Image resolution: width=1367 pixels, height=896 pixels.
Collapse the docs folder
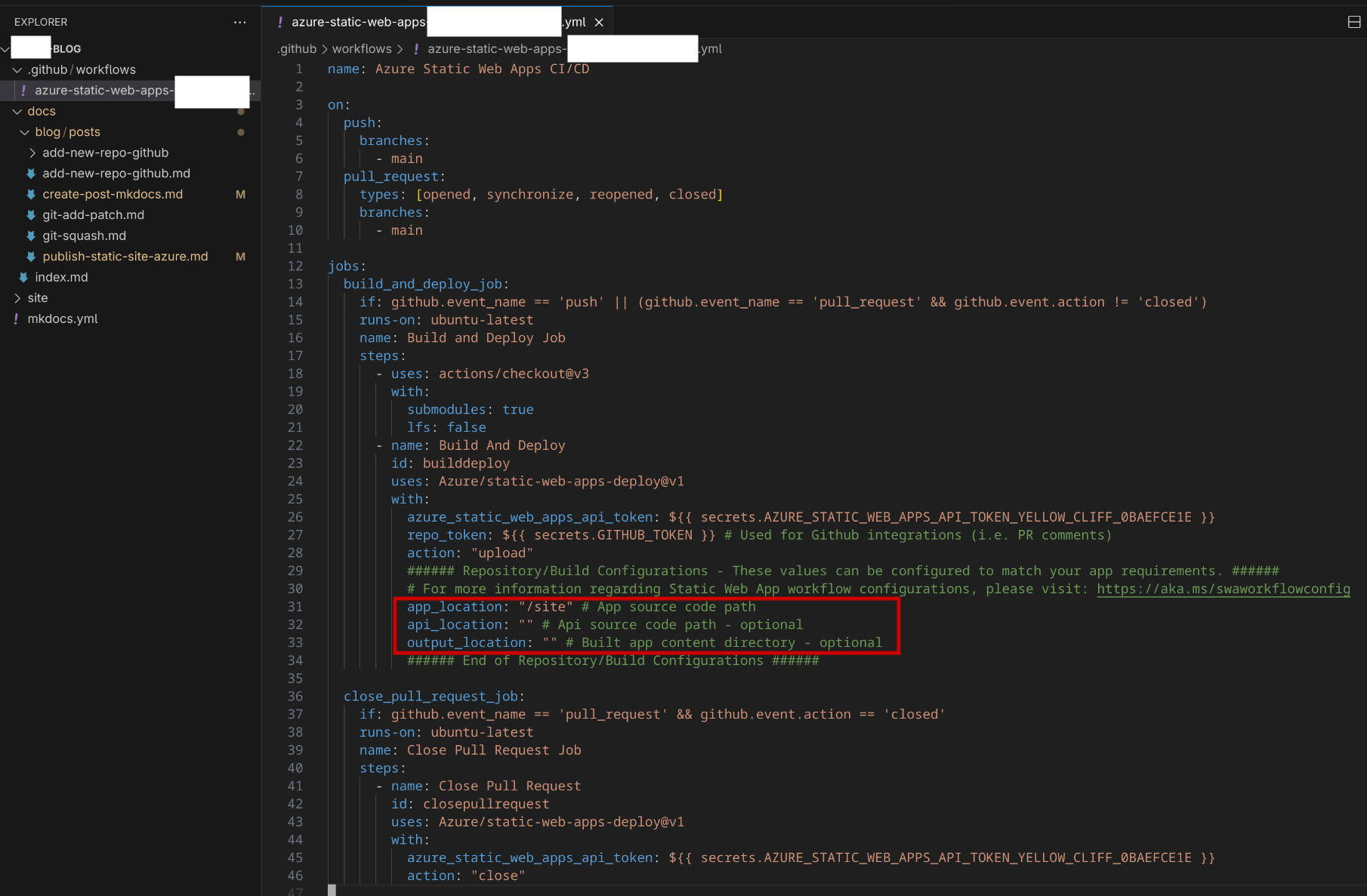click(17, 111)
